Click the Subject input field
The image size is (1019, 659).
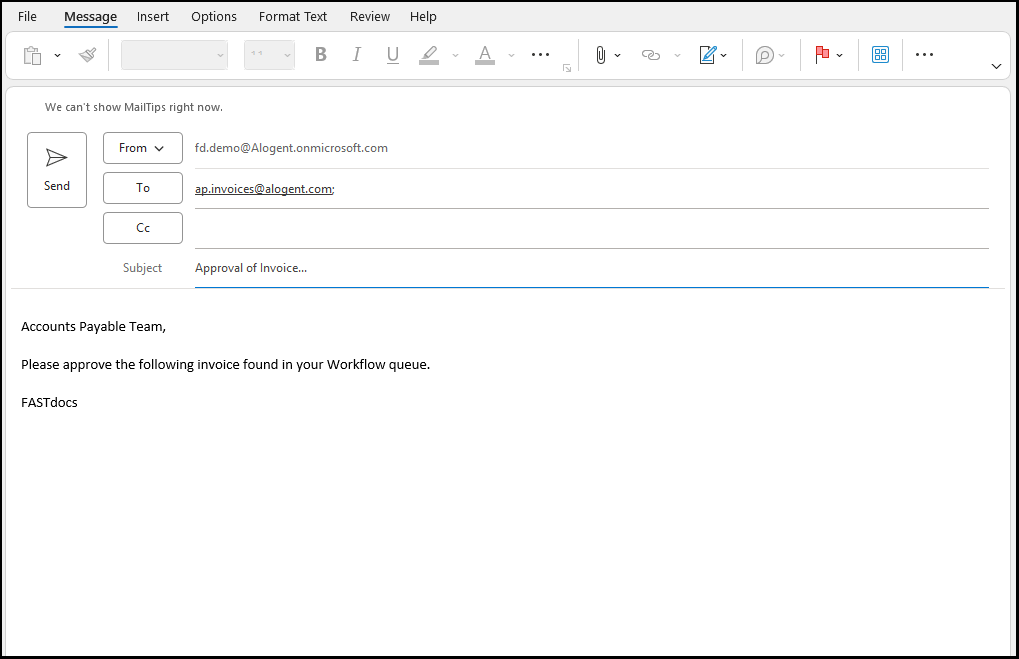(x=590, y=268)
